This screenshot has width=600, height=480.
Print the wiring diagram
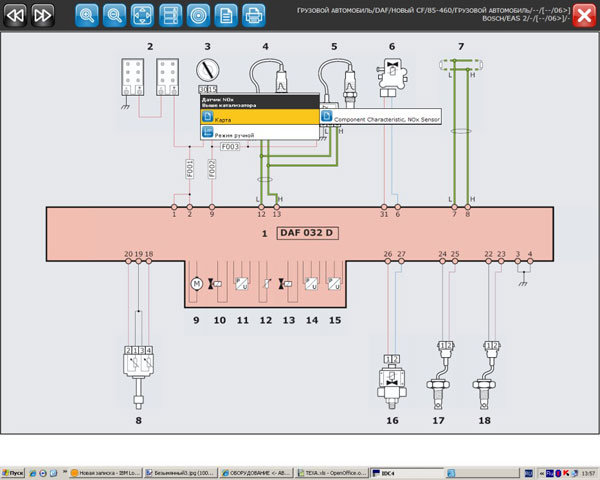[x=254, y=15]
